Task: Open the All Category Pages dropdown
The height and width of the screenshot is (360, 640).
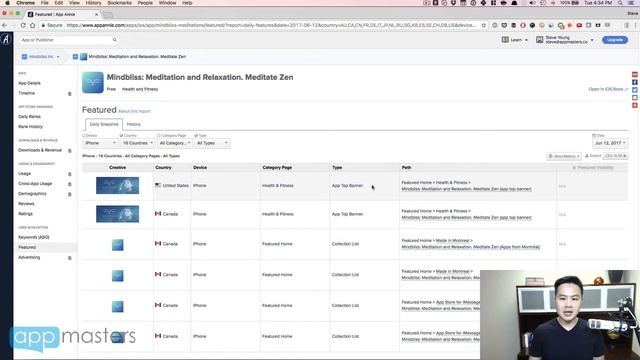Action: click(x=175, y=143)
